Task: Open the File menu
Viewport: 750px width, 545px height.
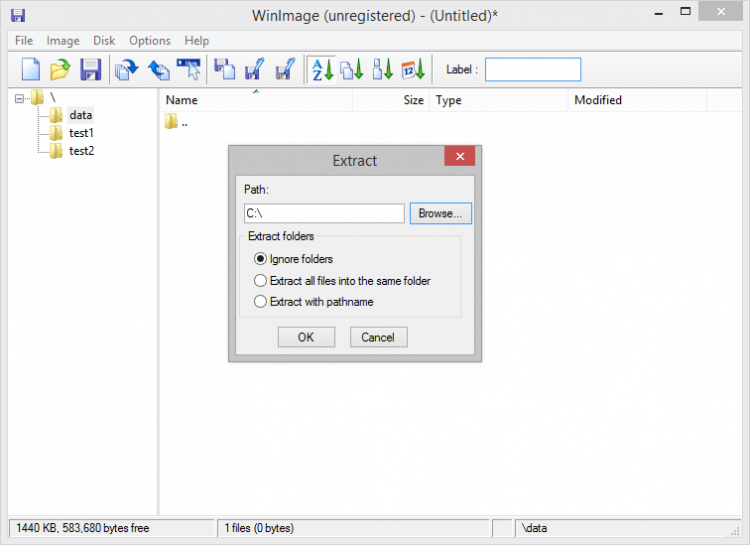Action: tap(24, 41)
